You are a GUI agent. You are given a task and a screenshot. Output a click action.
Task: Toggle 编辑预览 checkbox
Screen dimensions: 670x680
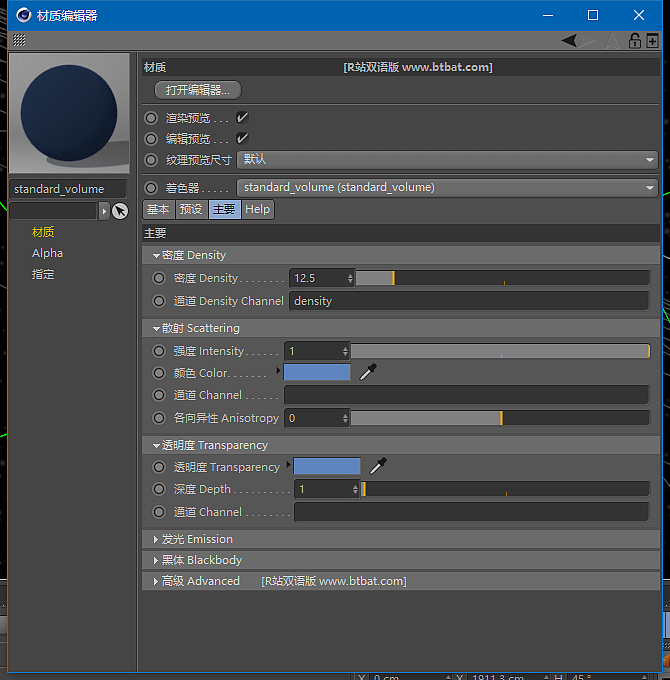point(242,138)
